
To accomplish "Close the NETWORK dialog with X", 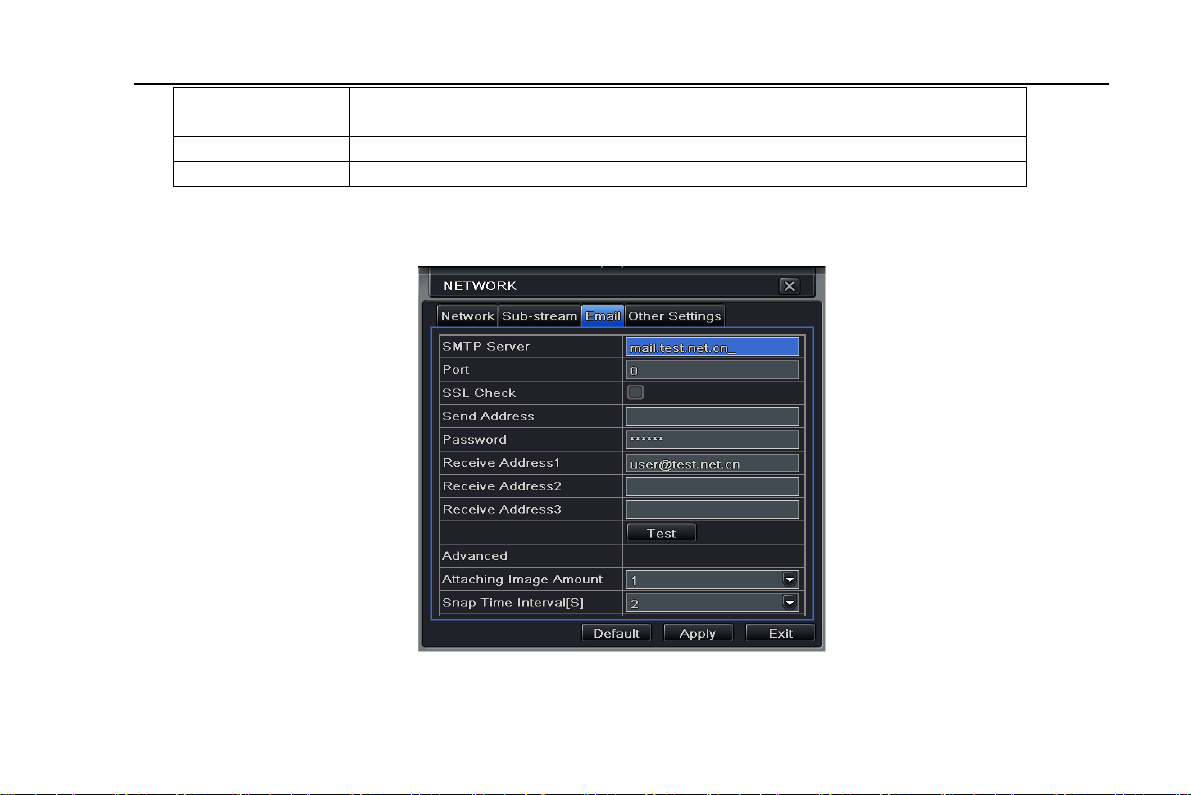I will pos(789,286).
